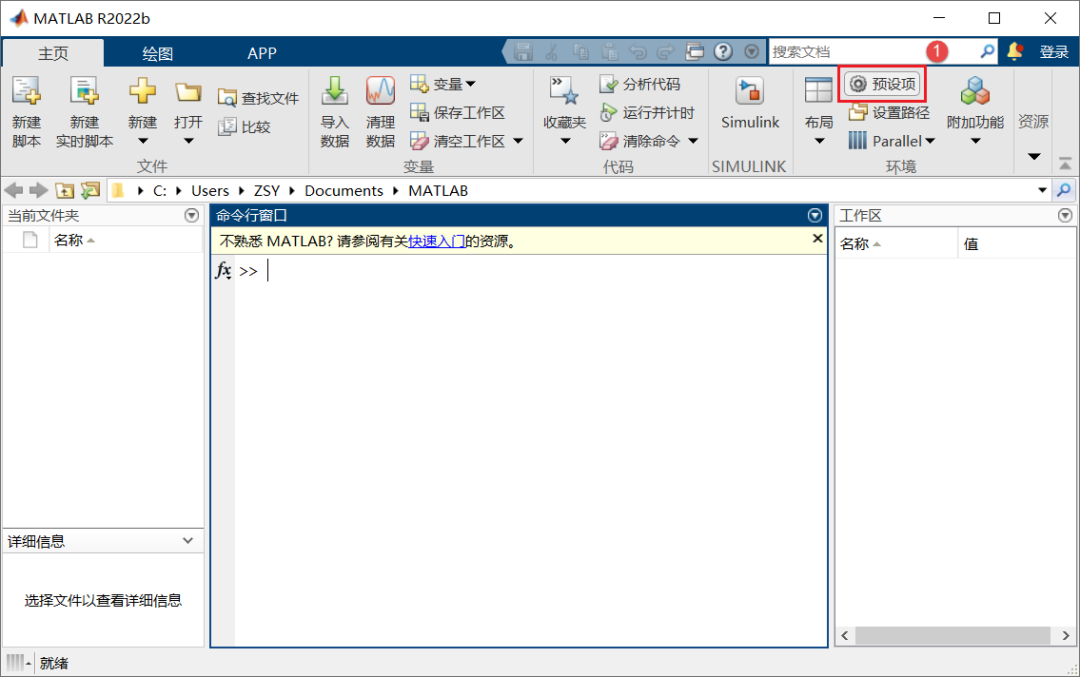Click 运行并计时 to profile code
Viewport: 1080px width, 677px height.
coord(650,113)
